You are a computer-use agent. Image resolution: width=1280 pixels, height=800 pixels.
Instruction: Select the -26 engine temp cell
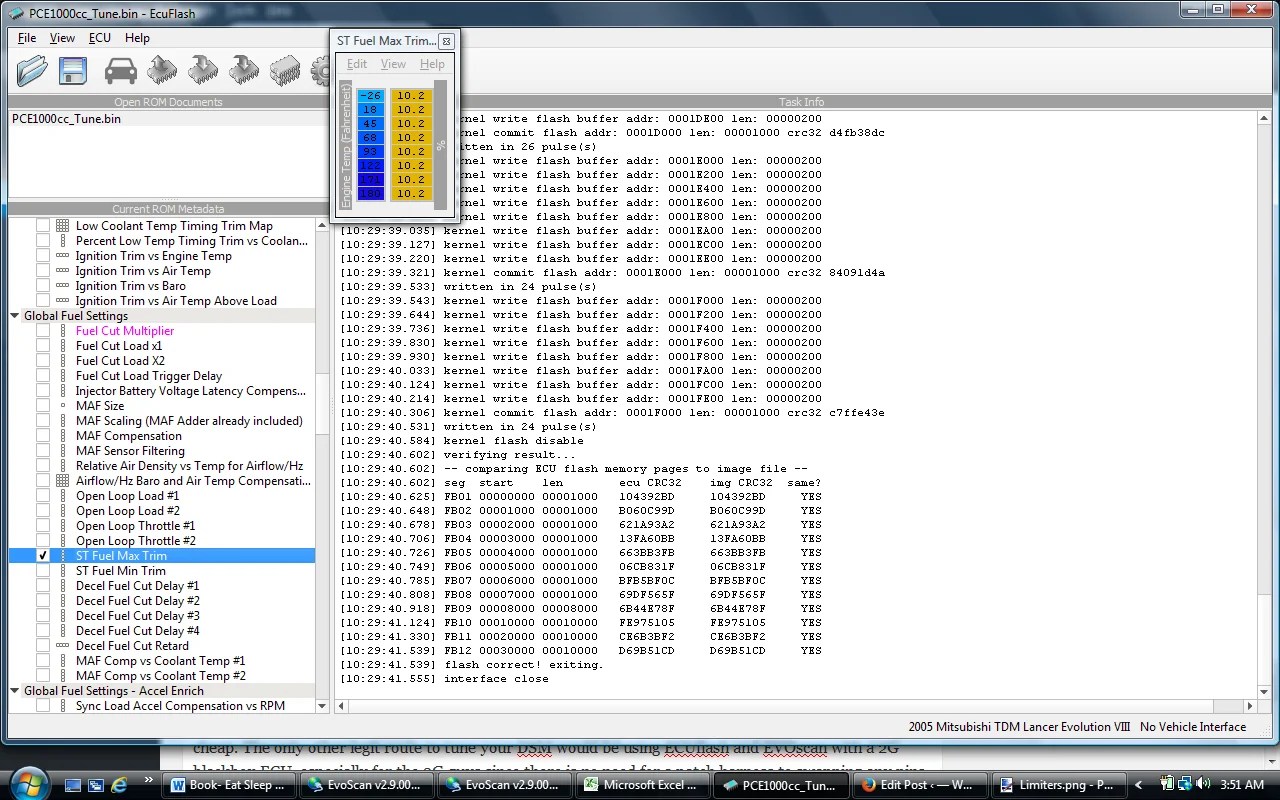point(370,96)
